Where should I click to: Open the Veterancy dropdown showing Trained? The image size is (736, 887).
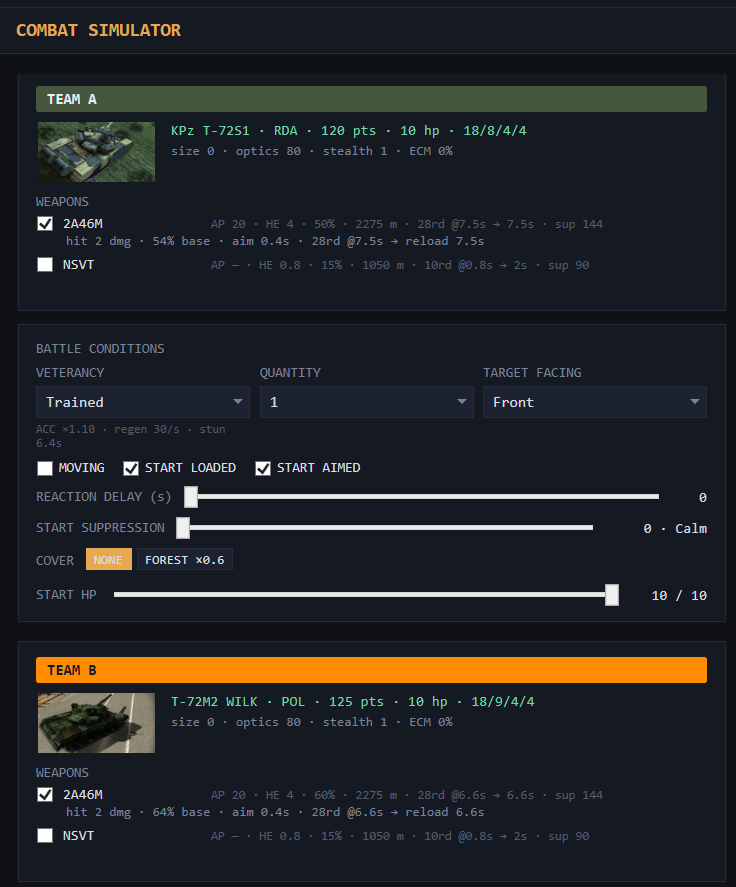(x=143, y=402)
